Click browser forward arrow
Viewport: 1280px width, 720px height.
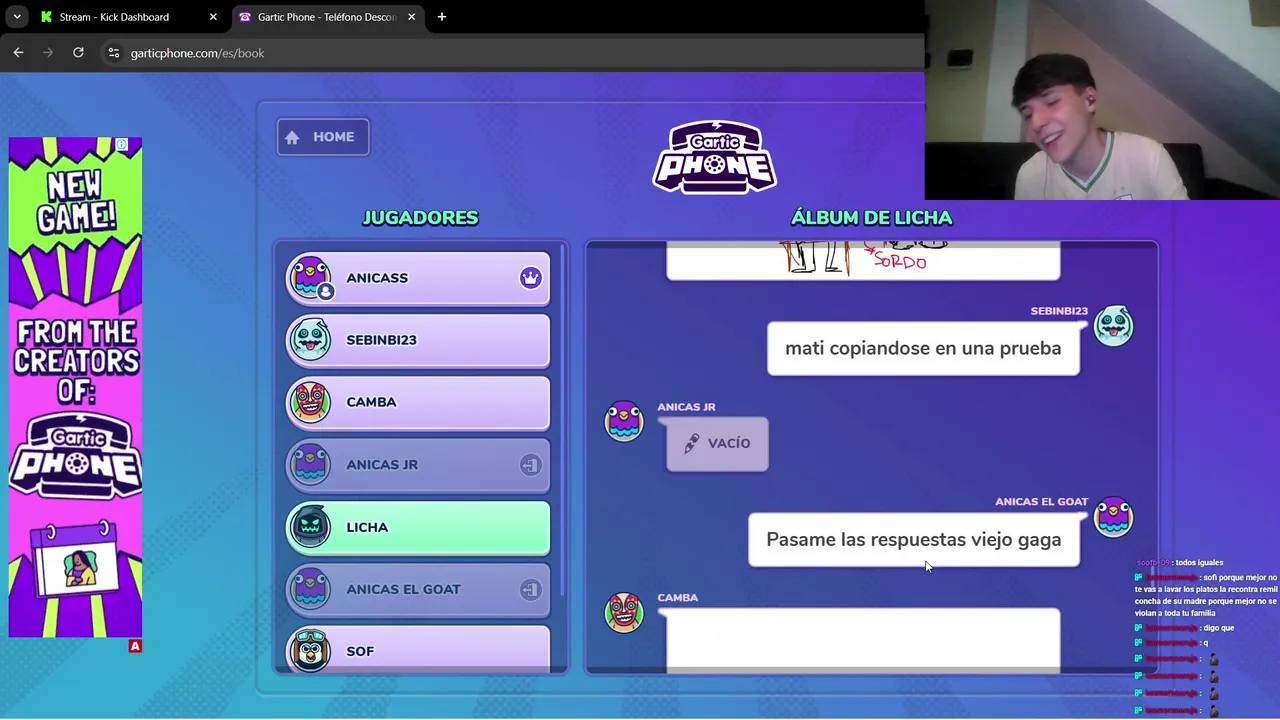click(48, 53)
